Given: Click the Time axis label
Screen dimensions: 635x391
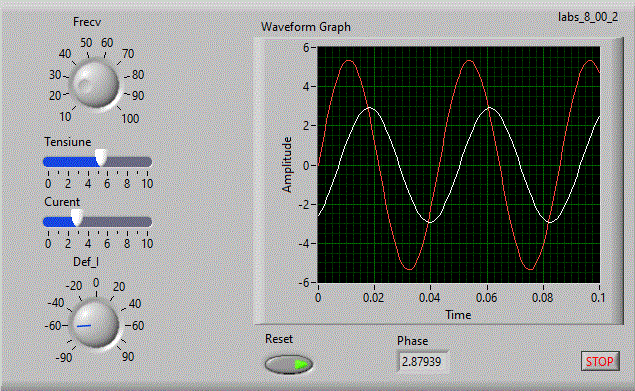Looking at the screenshot, I should pos(458,315).
